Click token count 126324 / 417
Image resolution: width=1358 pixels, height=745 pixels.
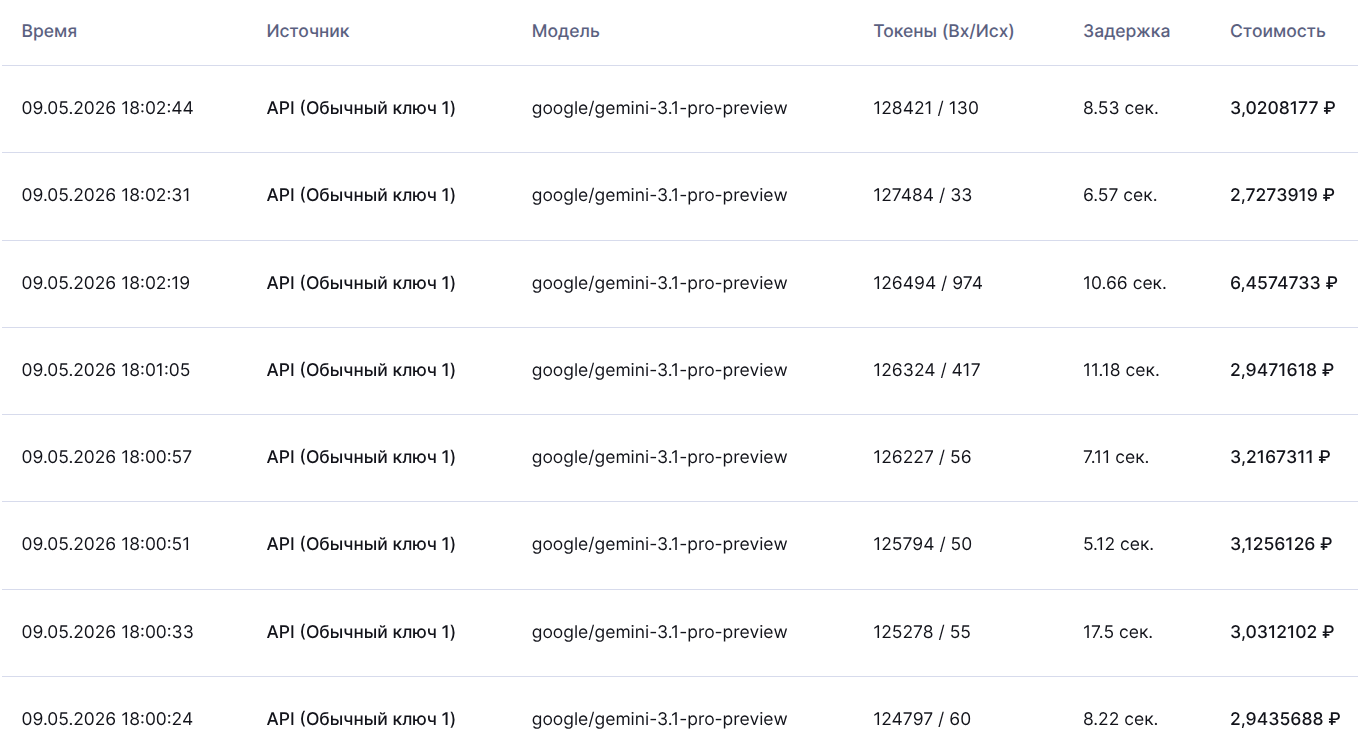[x=927, y=370]
